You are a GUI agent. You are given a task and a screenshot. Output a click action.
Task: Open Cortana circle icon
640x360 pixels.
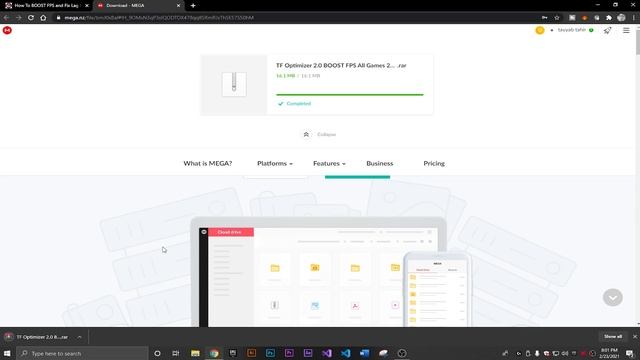click(x=157, y=353)
